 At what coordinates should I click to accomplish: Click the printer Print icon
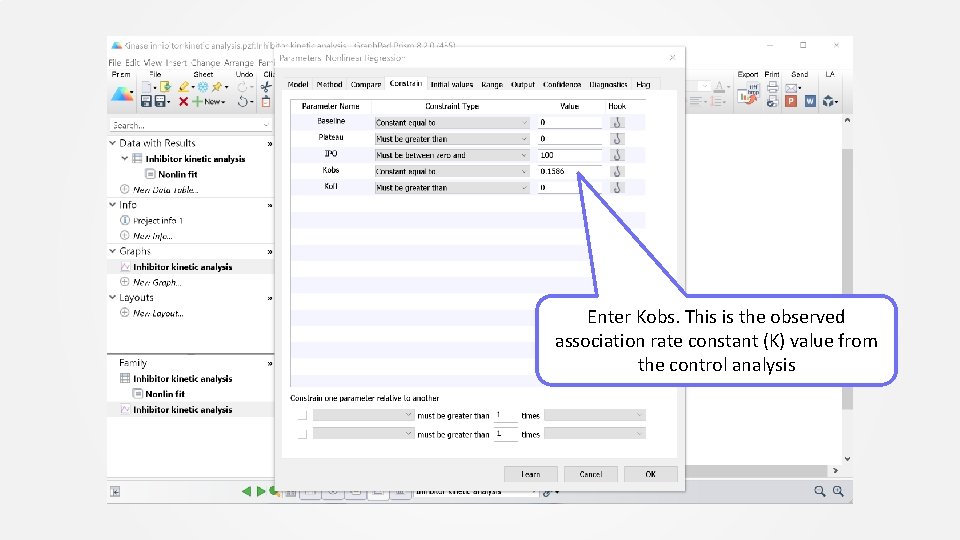point(773,87)
